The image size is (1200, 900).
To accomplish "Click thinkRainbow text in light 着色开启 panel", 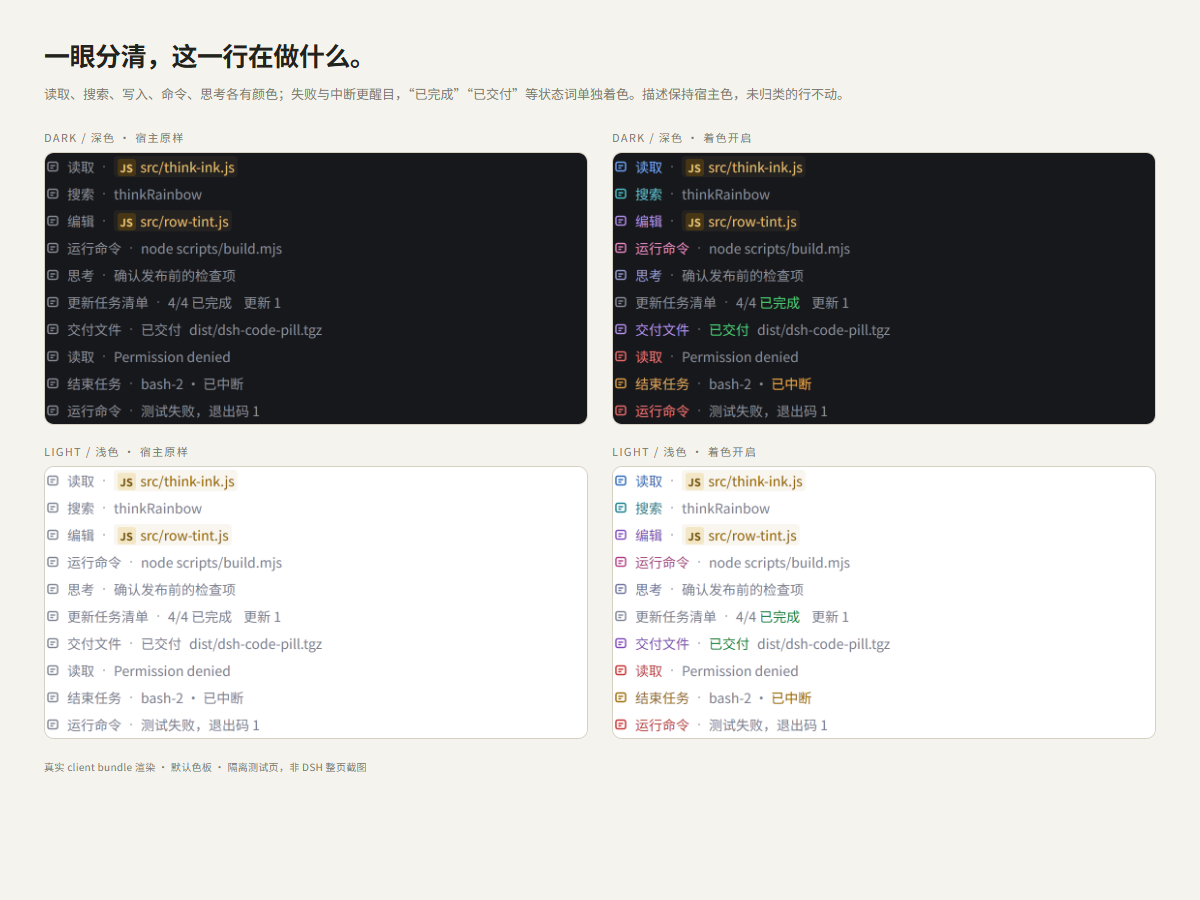I will point(726,509).
